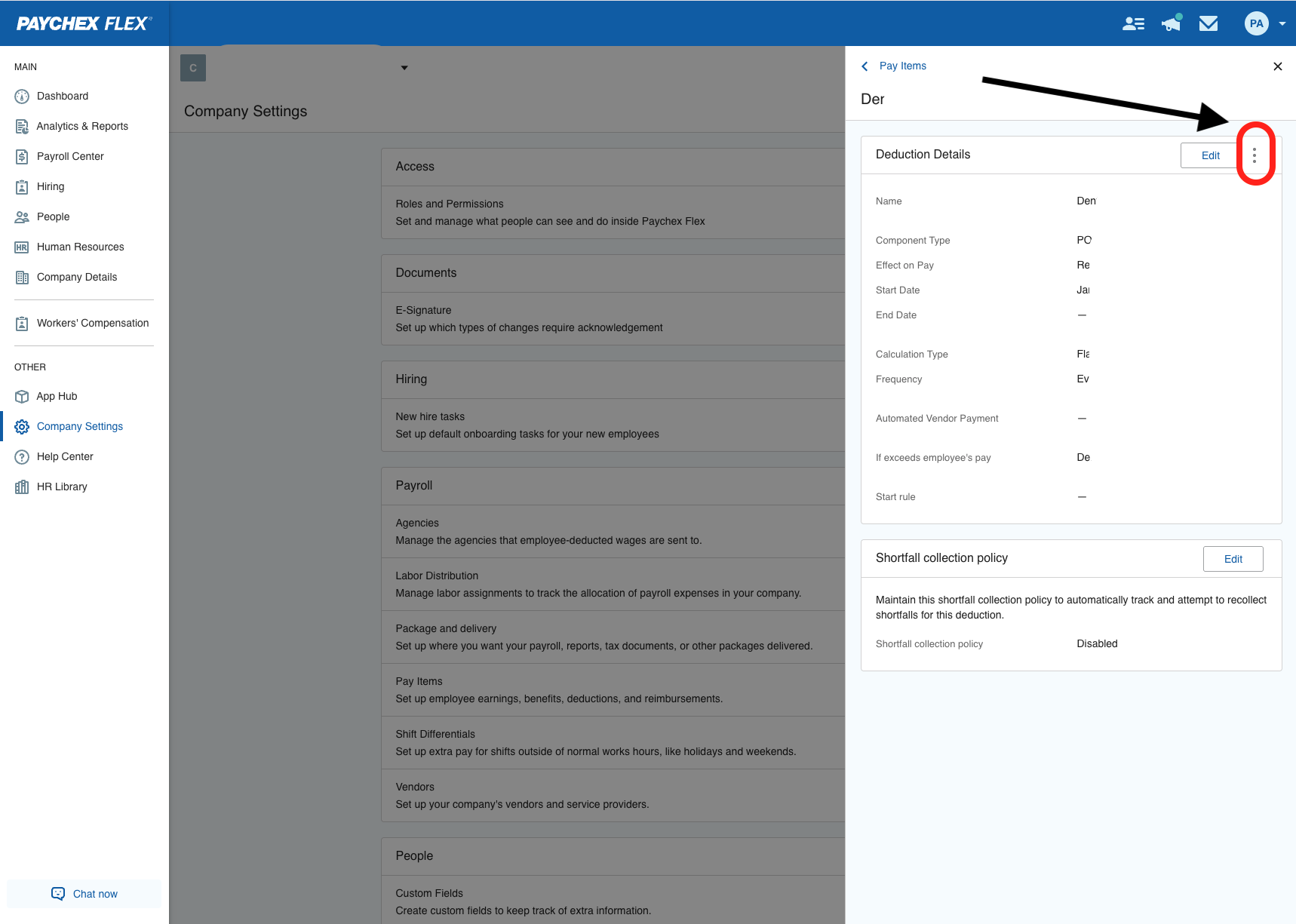Viewport: 1296px width, 924px height.
Task: Open announcements megaphone icon
Action: [x=1171, y=23]
